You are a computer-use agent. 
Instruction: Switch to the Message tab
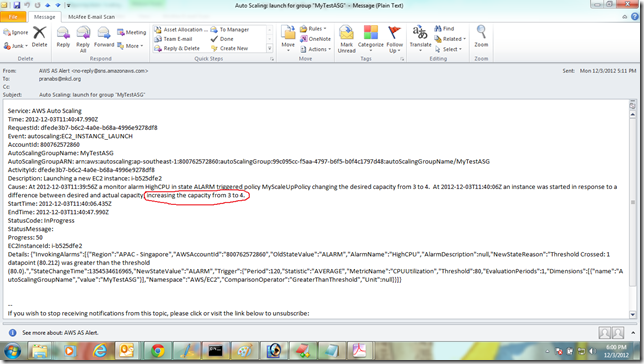pos(44,17)
